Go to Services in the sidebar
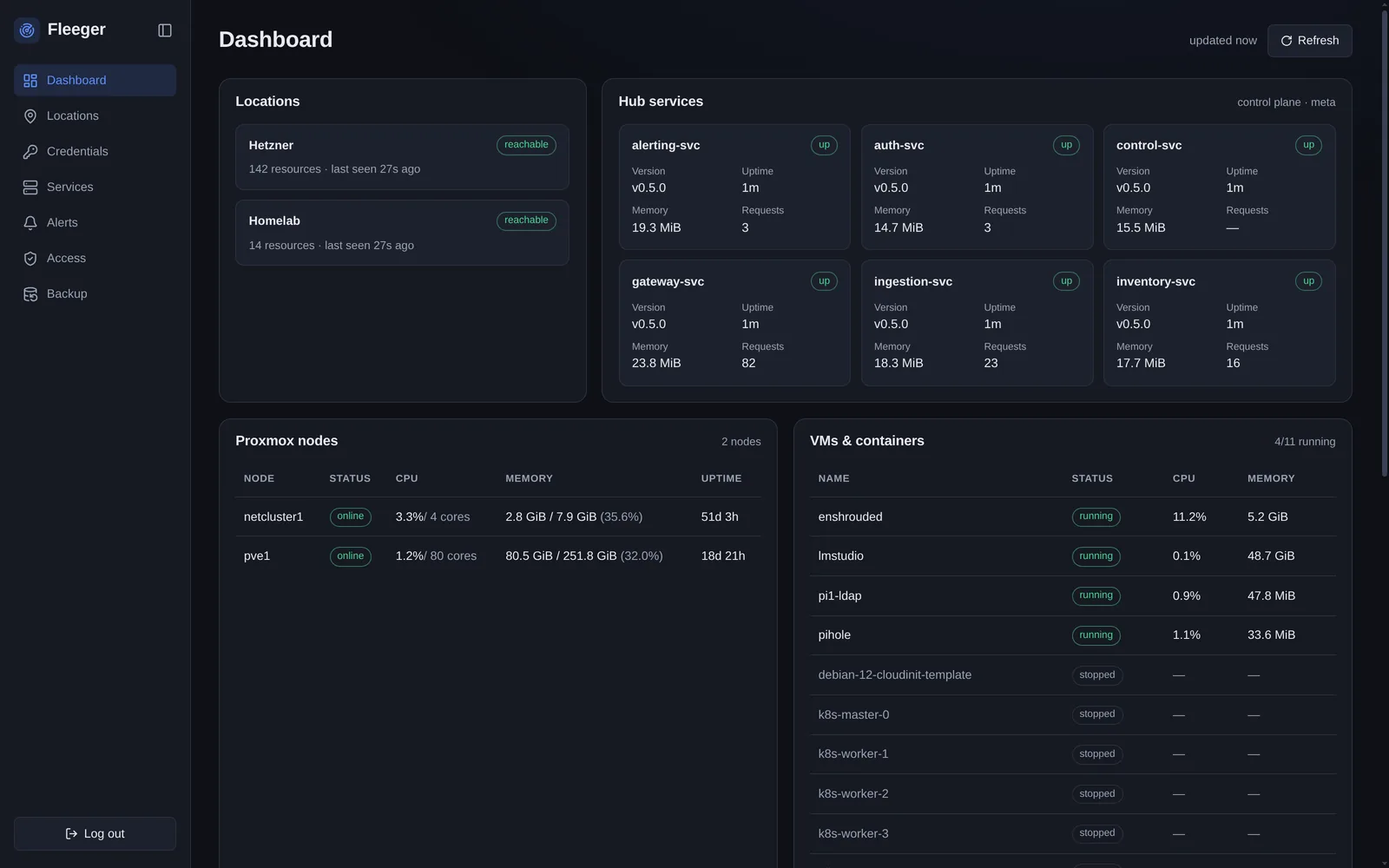Screen dimensions: 1389x868 tap(95, 187)
